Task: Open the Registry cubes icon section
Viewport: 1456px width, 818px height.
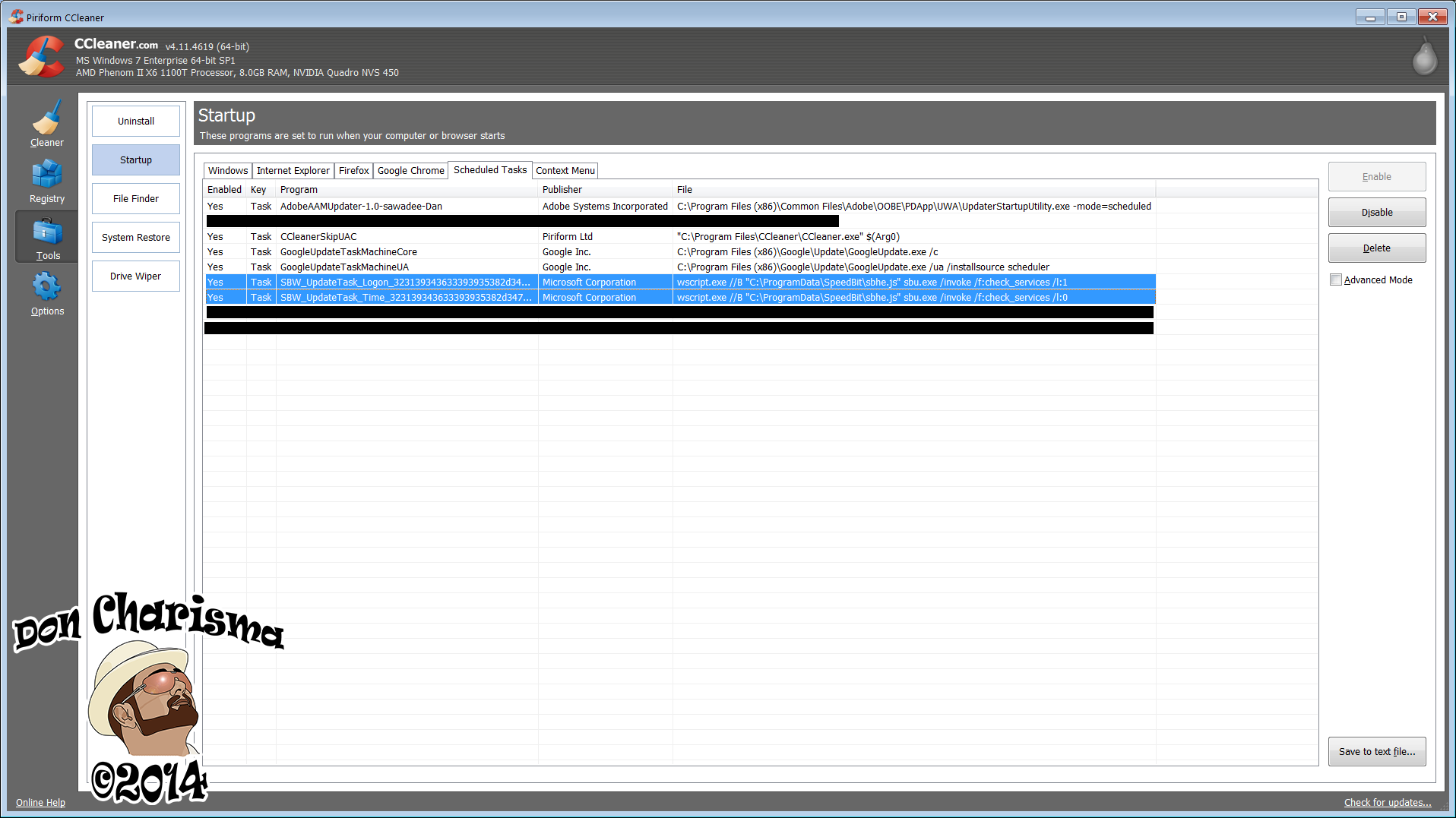Action: point(46,176)
